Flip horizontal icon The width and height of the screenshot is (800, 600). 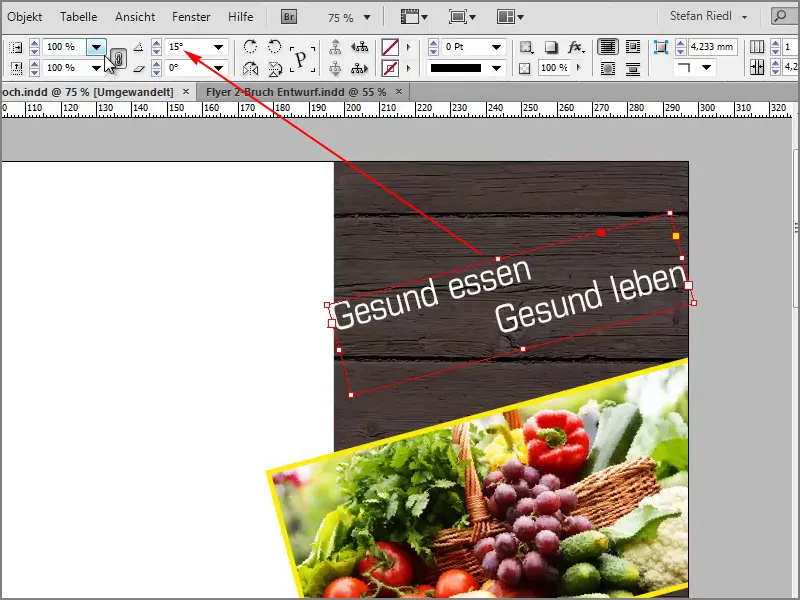click(x=250, y=68)
